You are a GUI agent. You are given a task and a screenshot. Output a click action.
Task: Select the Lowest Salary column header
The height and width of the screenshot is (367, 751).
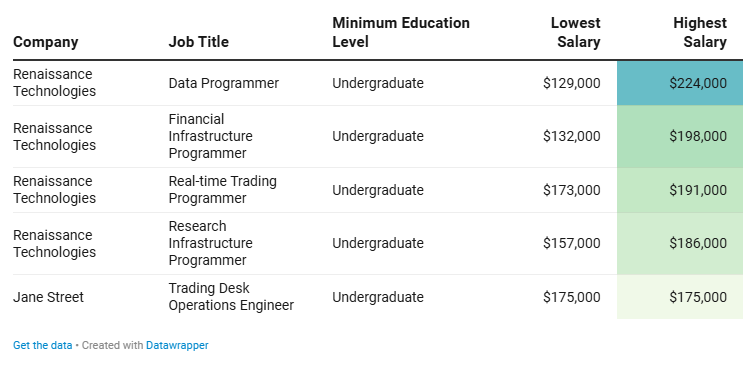tap(576, 32)
